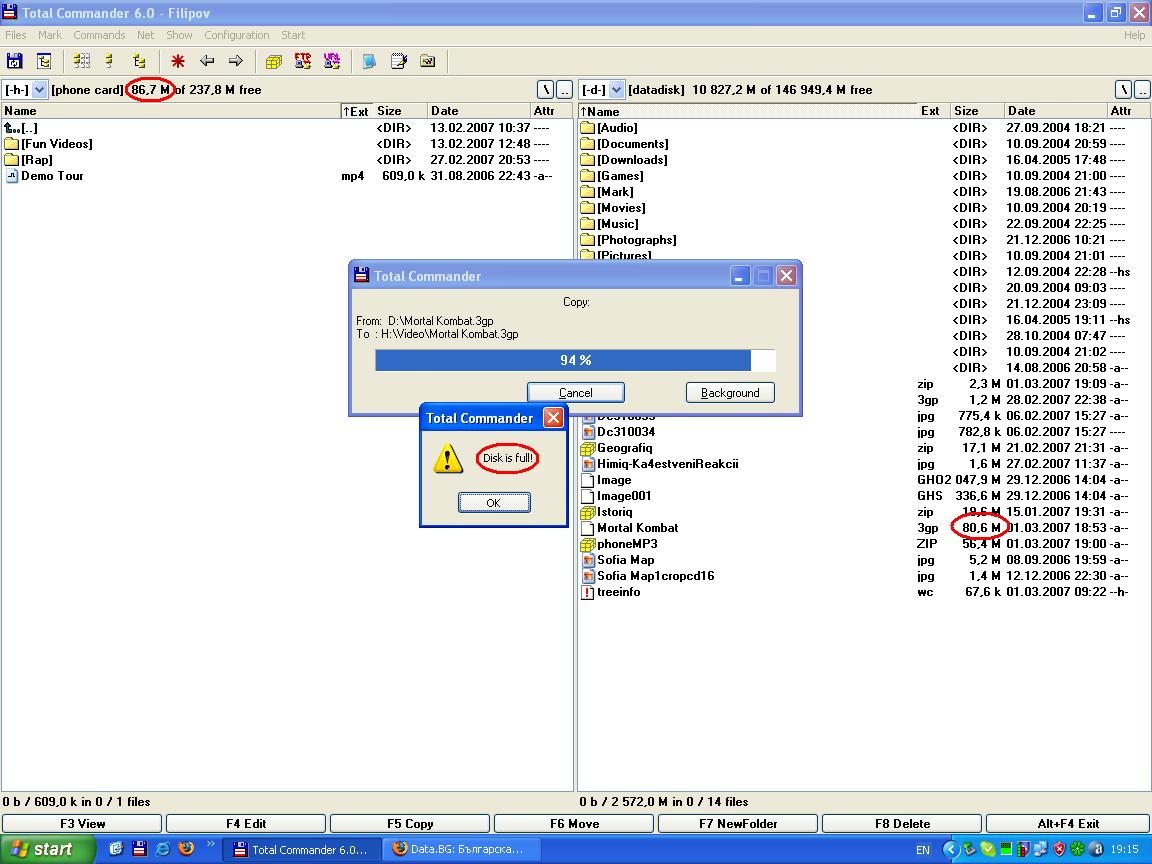Image resolution: width=1152 pixels, height=864 pixels.
Task: Open the Start menu
Action: coord(47,849)
